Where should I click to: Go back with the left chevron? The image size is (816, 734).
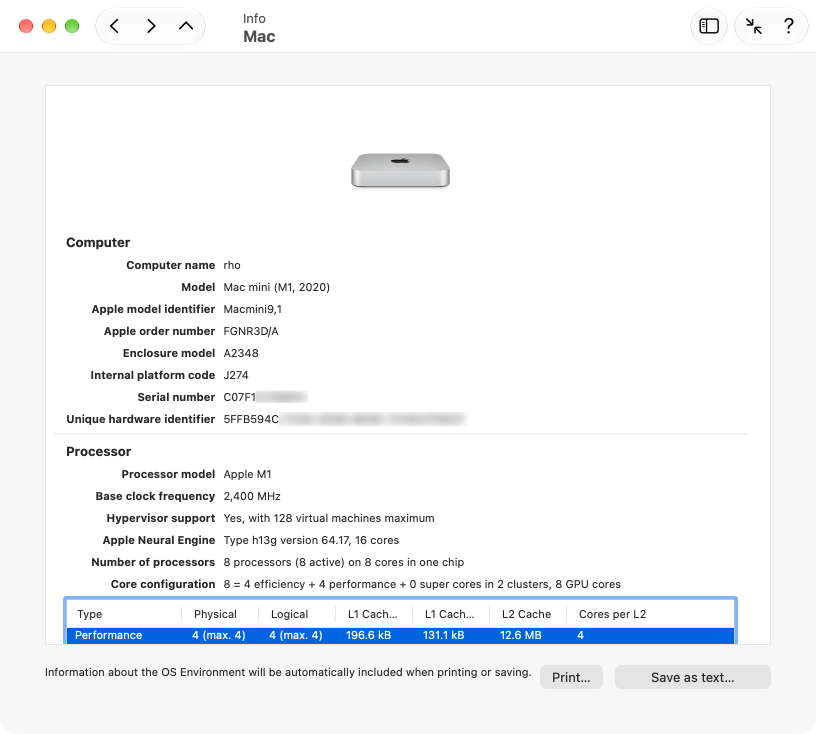[x=114, y=26]
